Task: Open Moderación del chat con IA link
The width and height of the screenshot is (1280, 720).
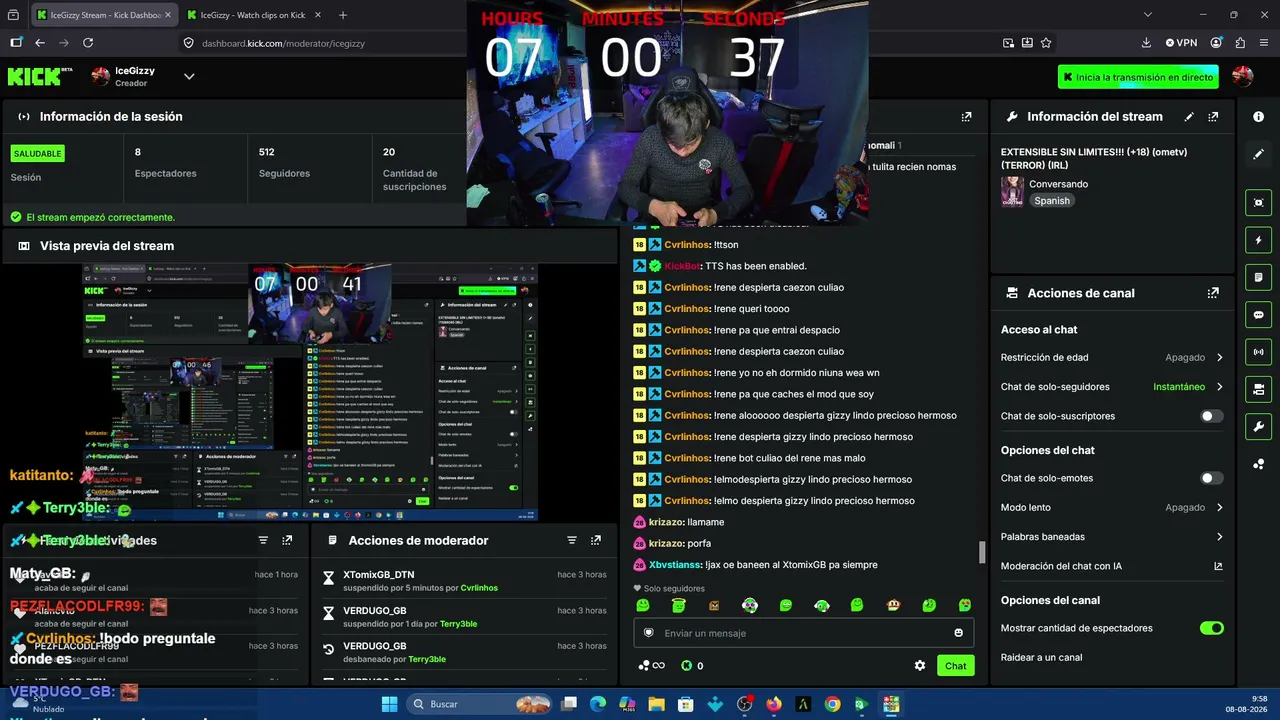Action: (1112, 566)
